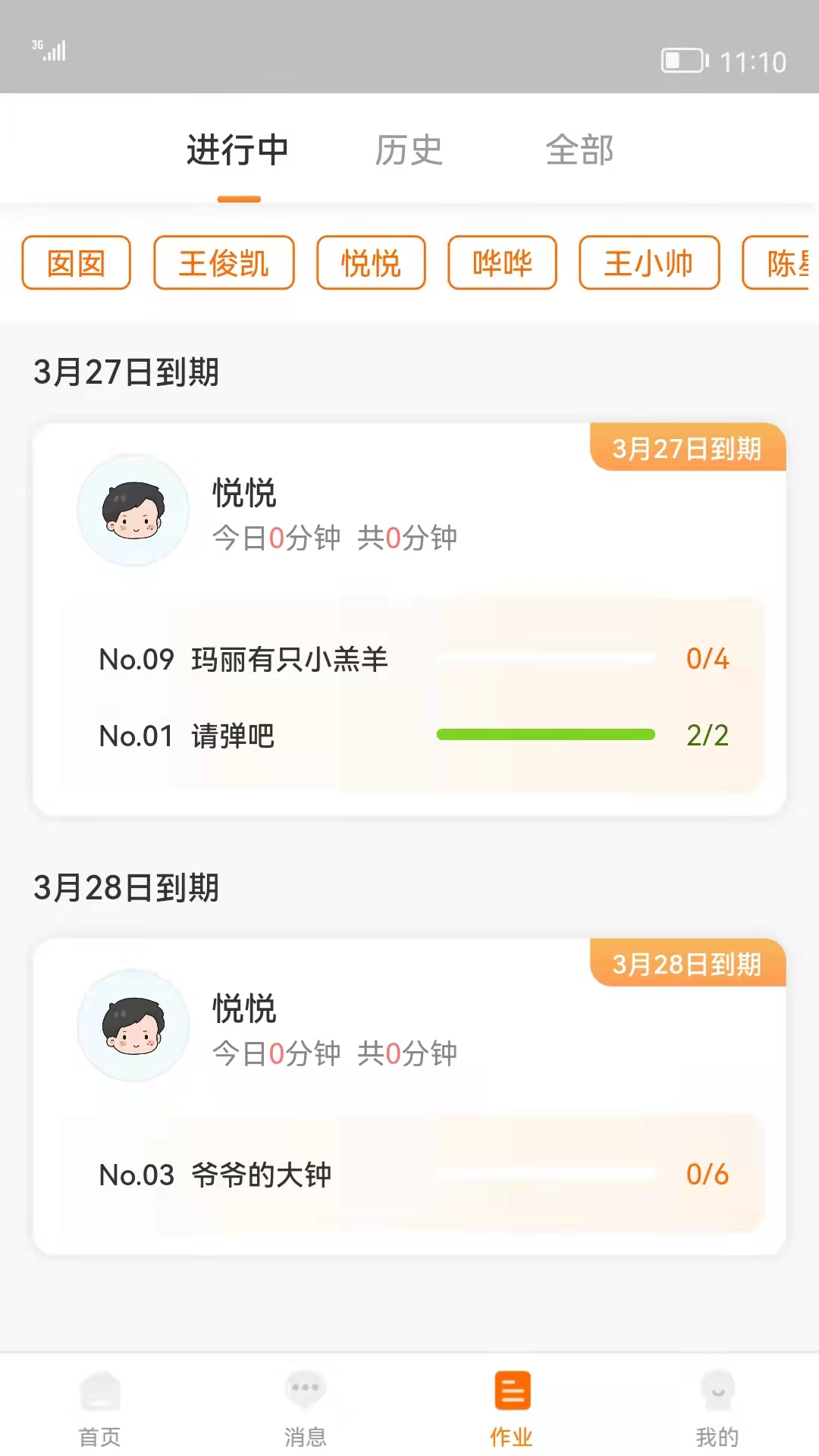The height and width of the screenshot is (1456, 819).
Task: Tap the battery status icon
Action: 684,61
